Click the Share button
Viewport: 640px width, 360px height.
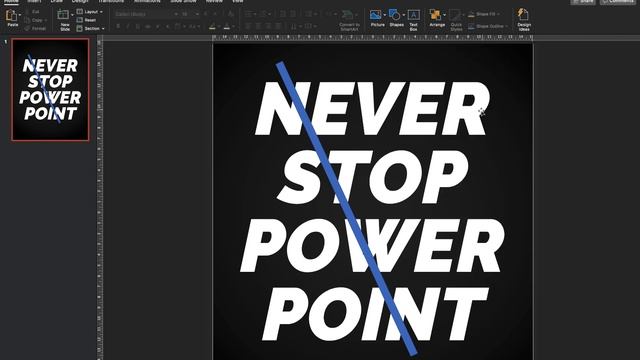point(583,2)
